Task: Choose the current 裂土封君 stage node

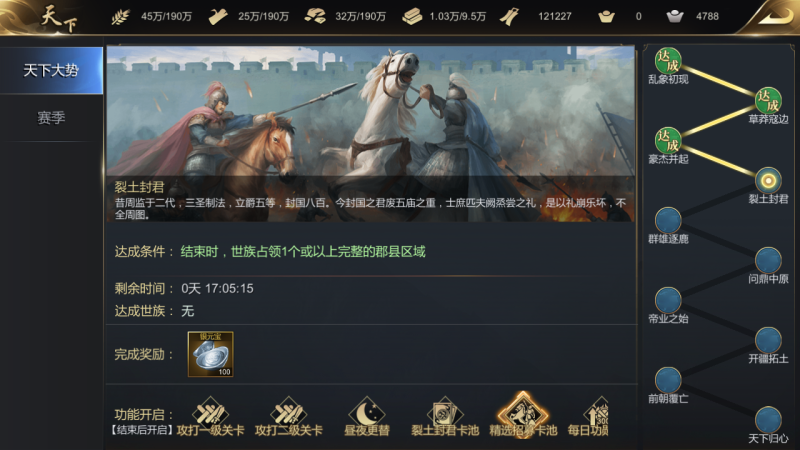Action: click(768, 180)
